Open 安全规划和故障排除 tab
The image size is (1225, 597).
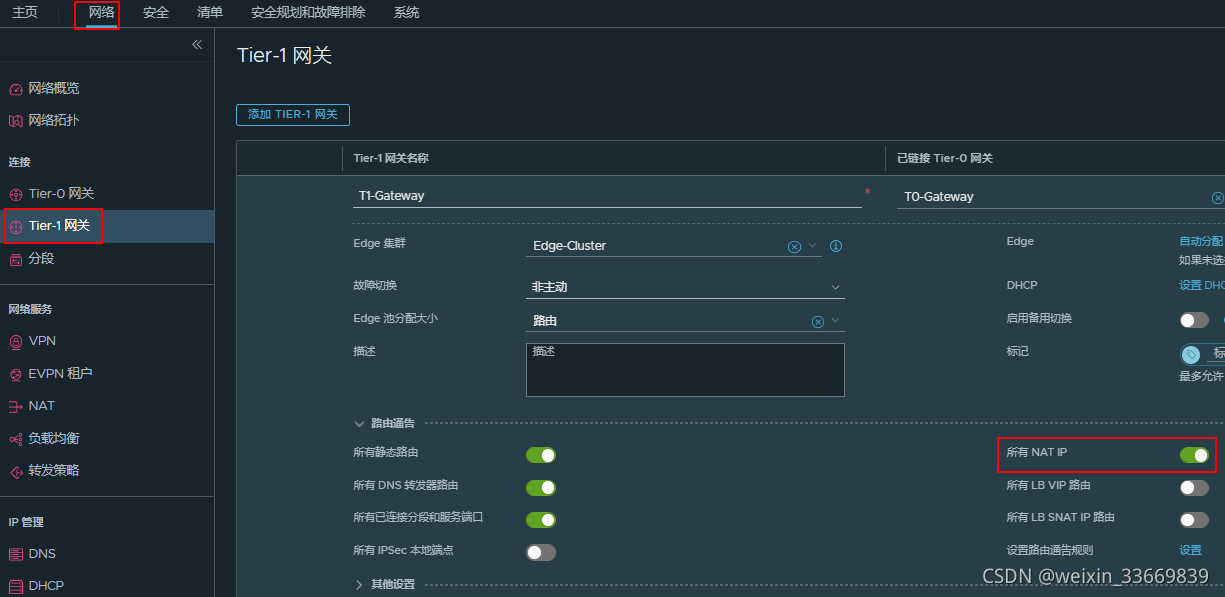[308, 13]
